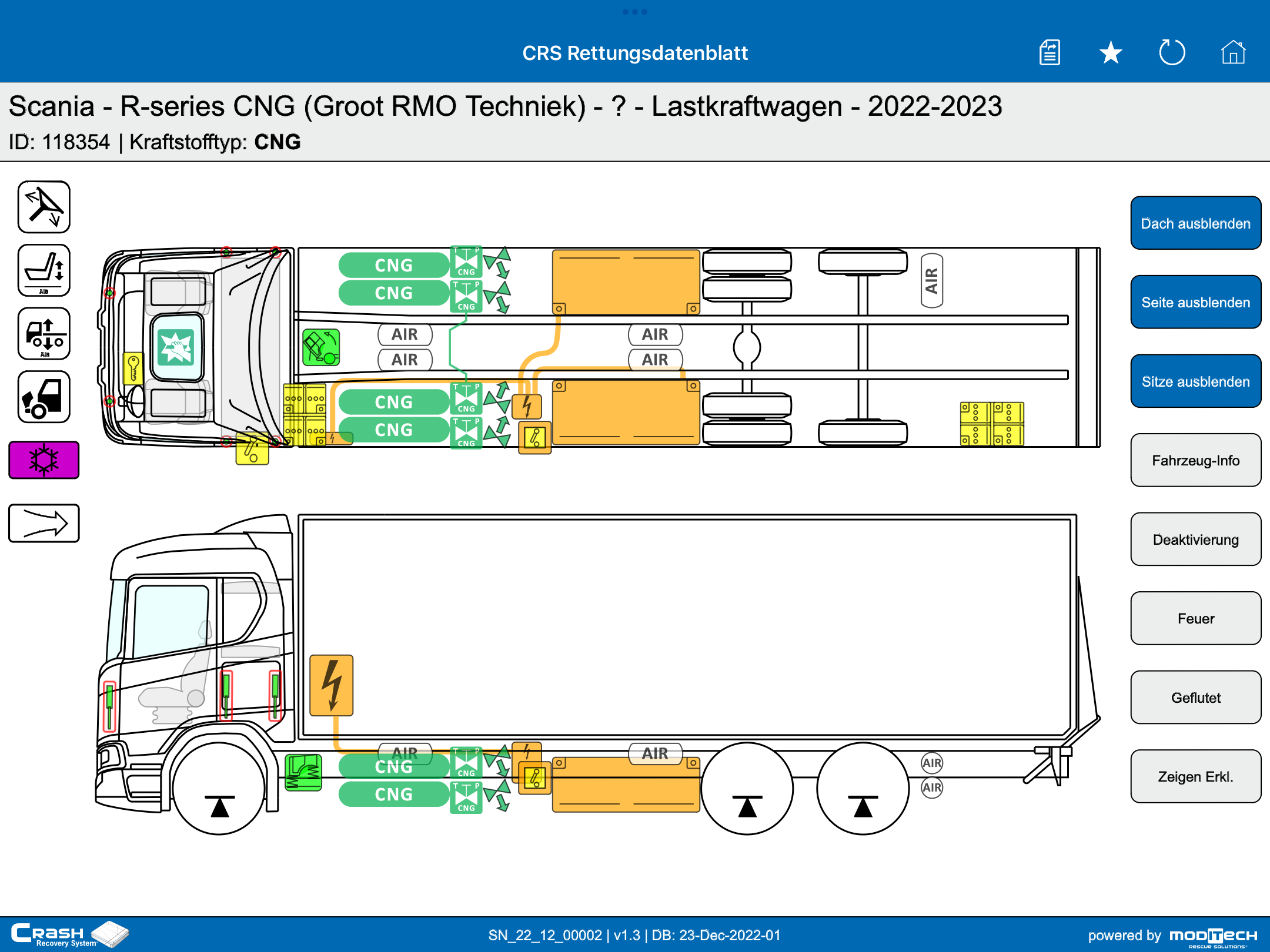Click bottom CNG tank in side view
The image size is (1270, 952).
click(394, 794)
